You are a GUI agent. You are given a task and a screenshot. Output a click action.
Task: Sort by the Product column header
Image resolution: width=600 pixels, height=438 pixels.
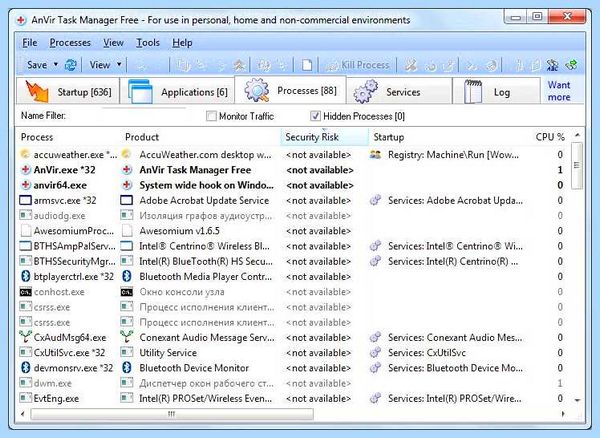pyautogui.click(x=200, y=137)
